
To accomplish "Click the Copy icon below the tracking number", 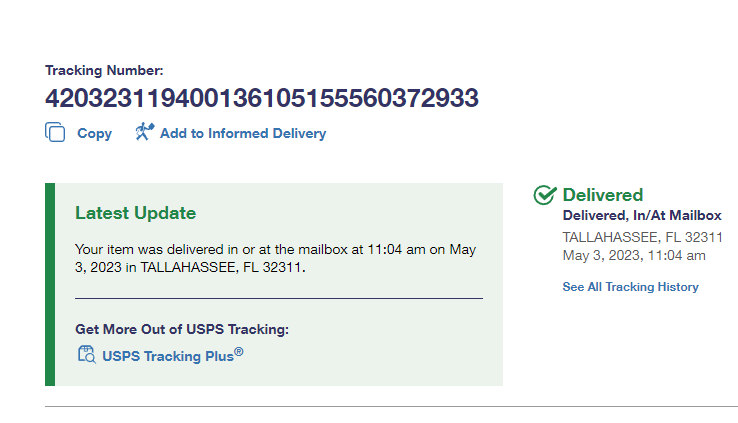I will (55, 133).
